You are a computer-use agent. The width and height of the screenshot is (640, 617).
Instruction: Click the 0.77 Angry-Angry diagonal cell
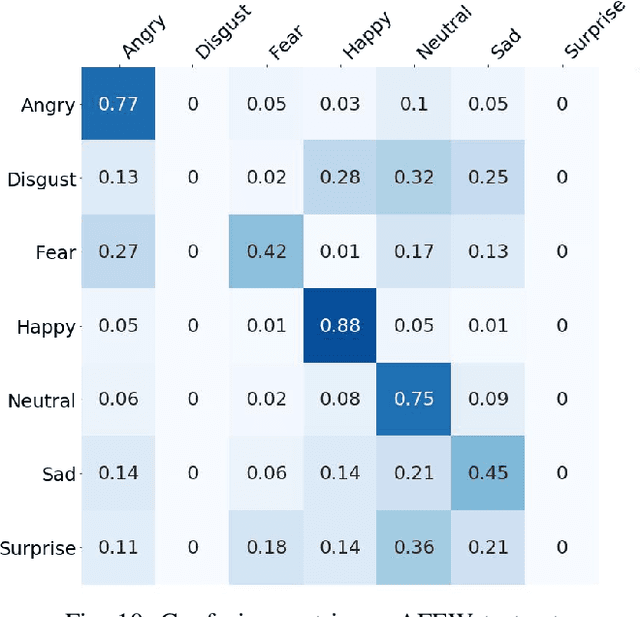pos(118,104)
